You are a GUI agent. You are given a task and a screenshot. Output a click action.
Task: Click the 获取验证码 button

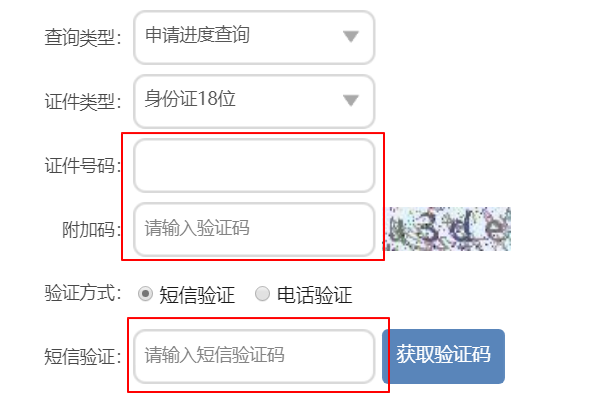(x=443, y=356)
